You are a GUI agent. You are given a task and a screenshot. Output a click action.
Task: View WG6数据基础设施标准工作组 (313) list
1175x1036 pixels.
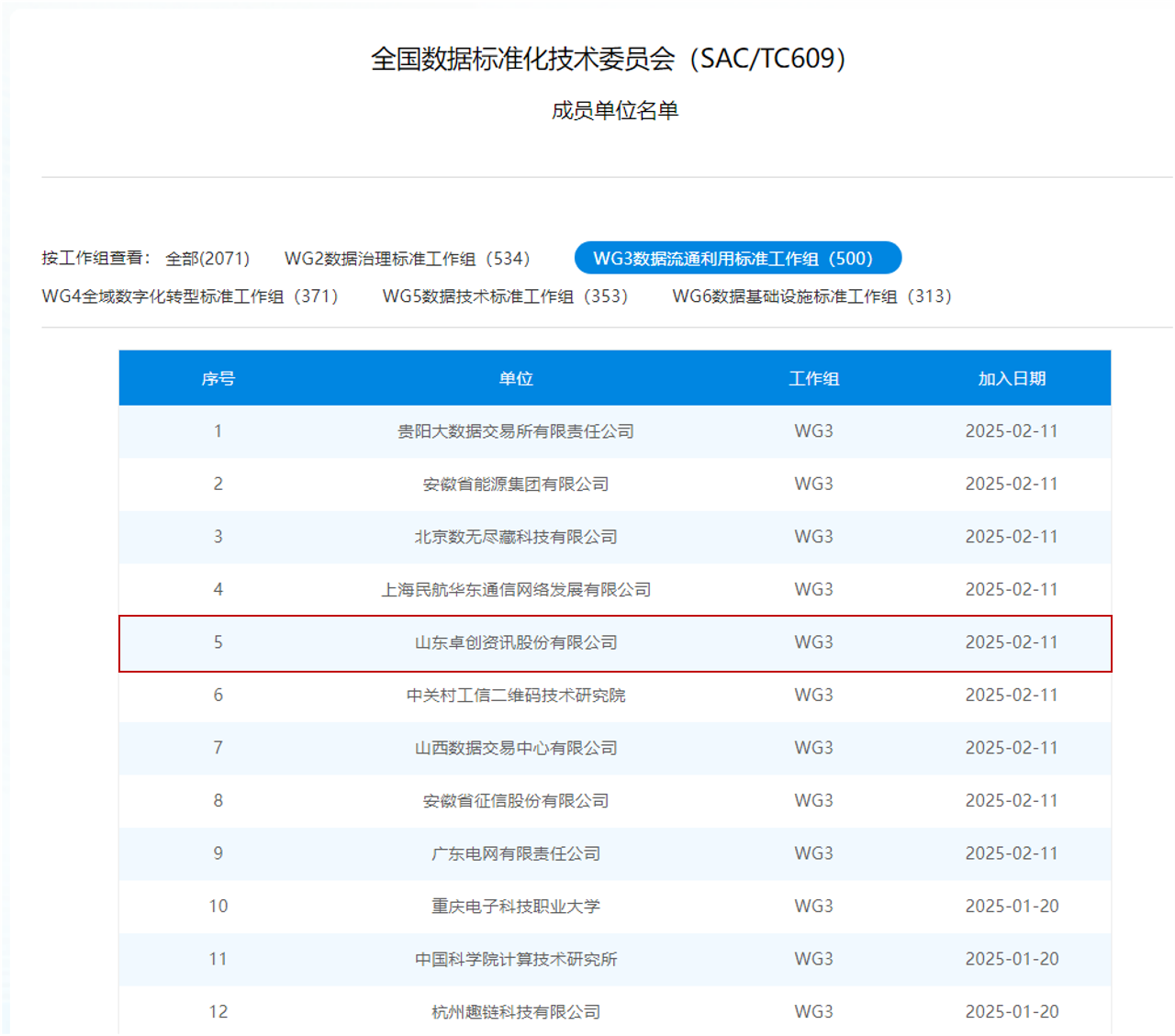point(811,296)
